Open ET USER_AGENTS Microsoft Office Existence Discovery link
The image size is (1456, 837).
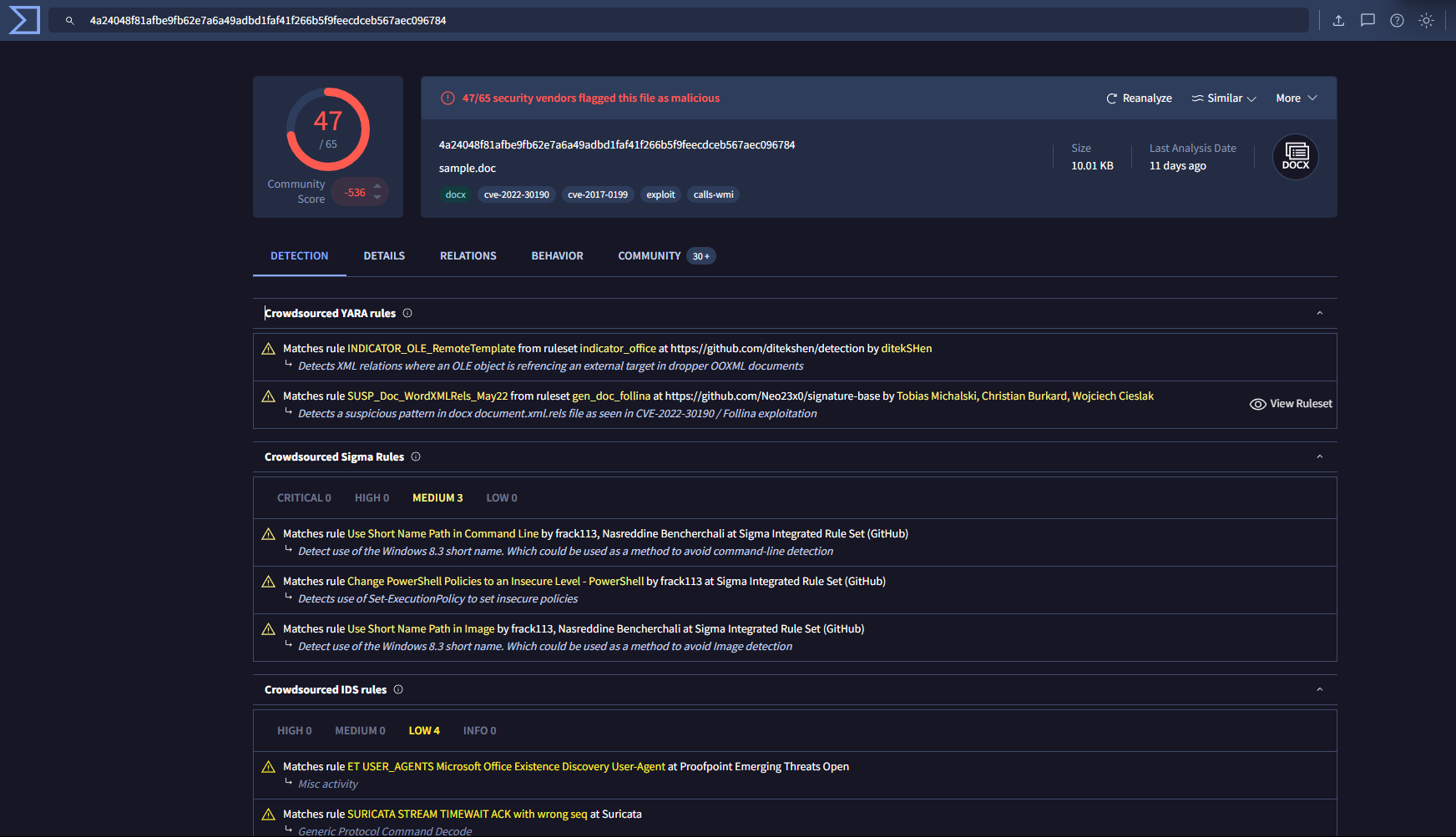click(507, 767)
